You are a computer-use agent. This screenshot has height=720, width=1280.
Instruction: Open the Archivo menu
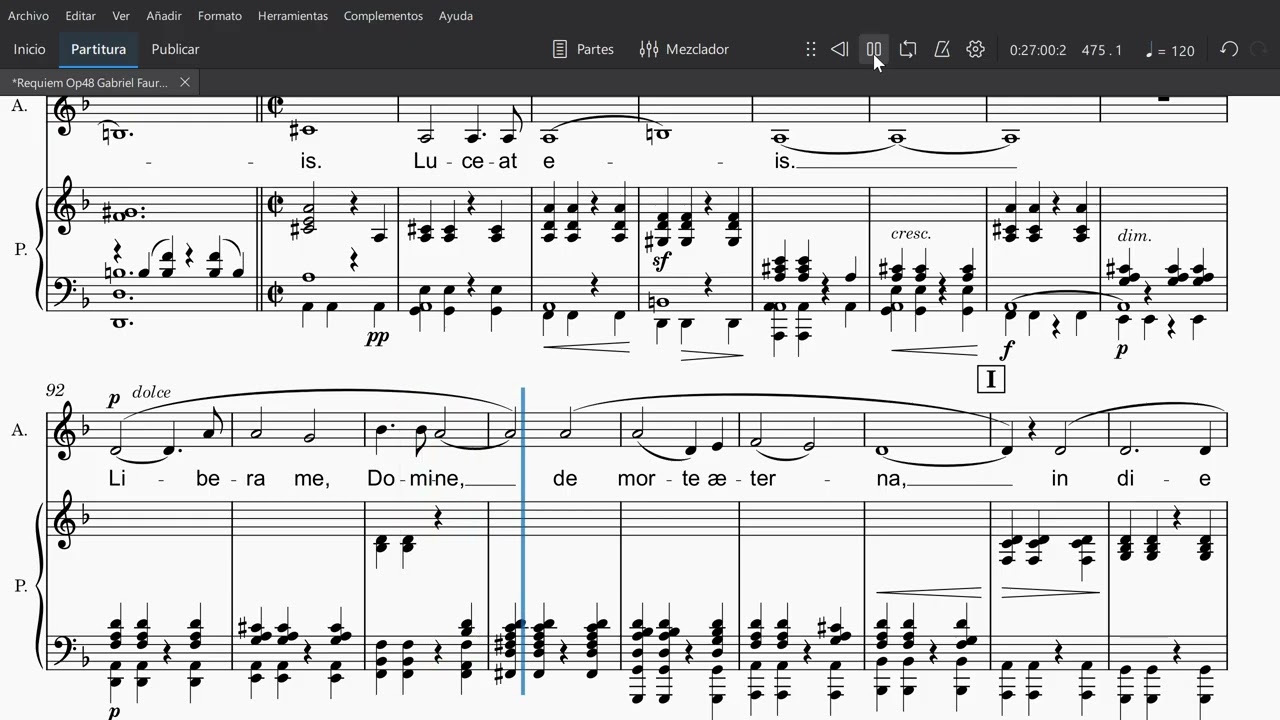(28, 16)
